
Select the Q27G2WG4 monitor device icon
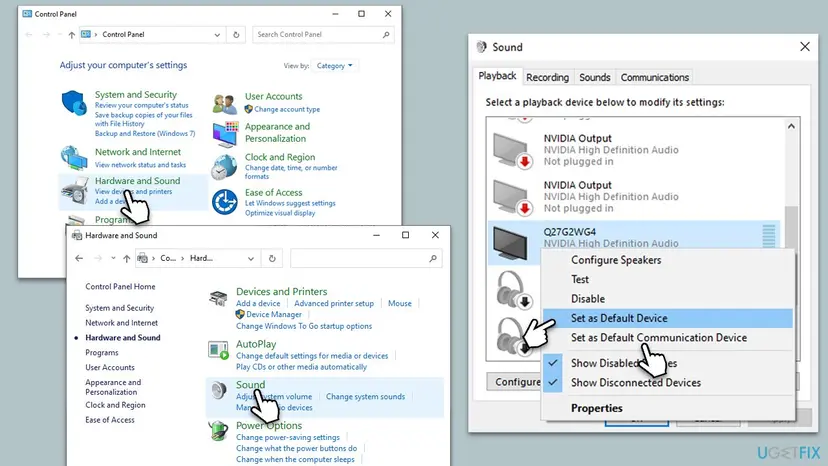click(x=510, y=243)
